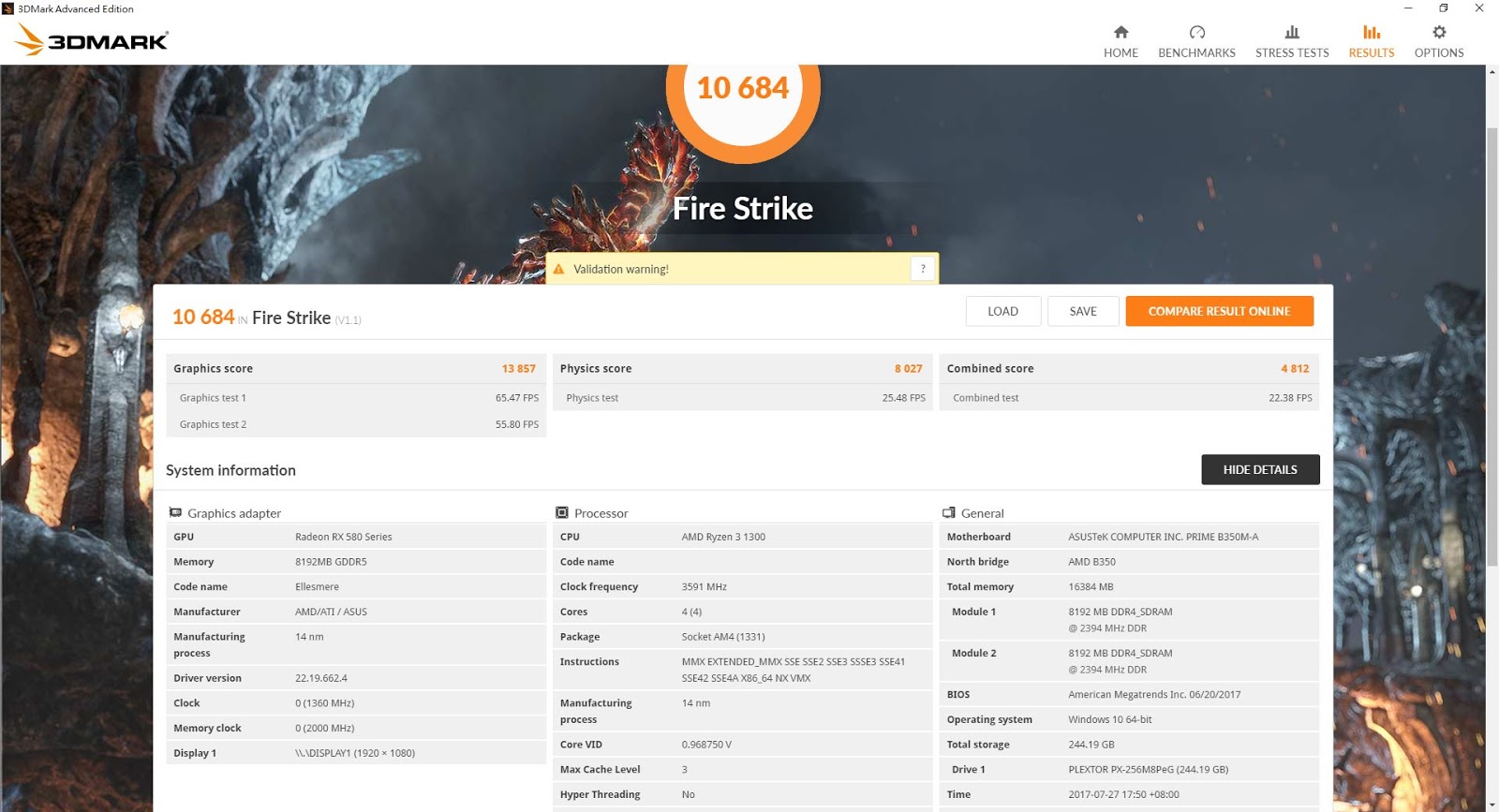The width and height of the screenshot is (1499, 812).
Task: Click the scrollbar up arrow
Action: [x=1492, y=71]
